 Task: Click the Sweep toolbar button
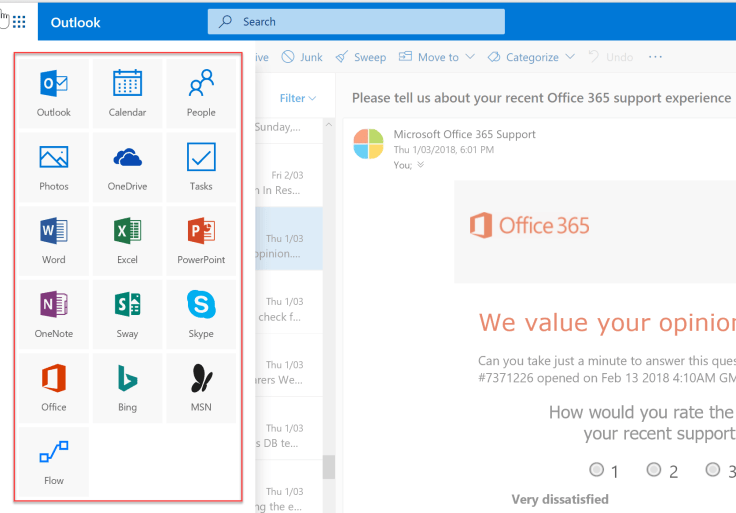point(361,57)
